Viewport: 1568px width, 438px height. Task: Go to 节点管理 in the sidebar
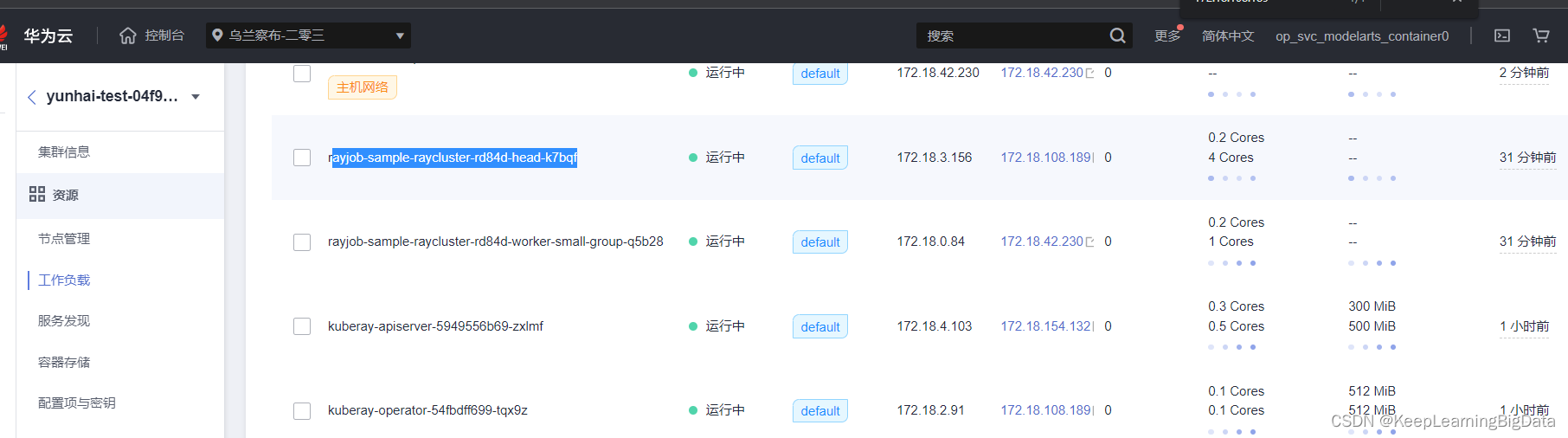[64, 238]
